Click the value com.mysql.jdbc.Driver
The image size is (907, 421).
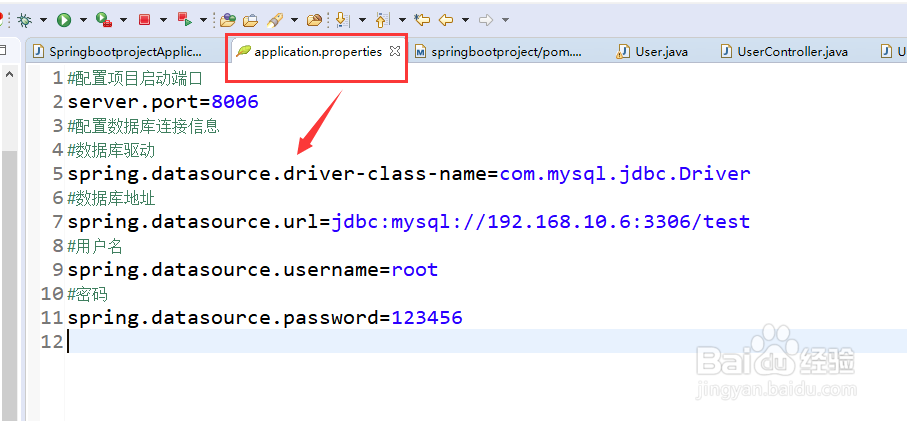625,173
